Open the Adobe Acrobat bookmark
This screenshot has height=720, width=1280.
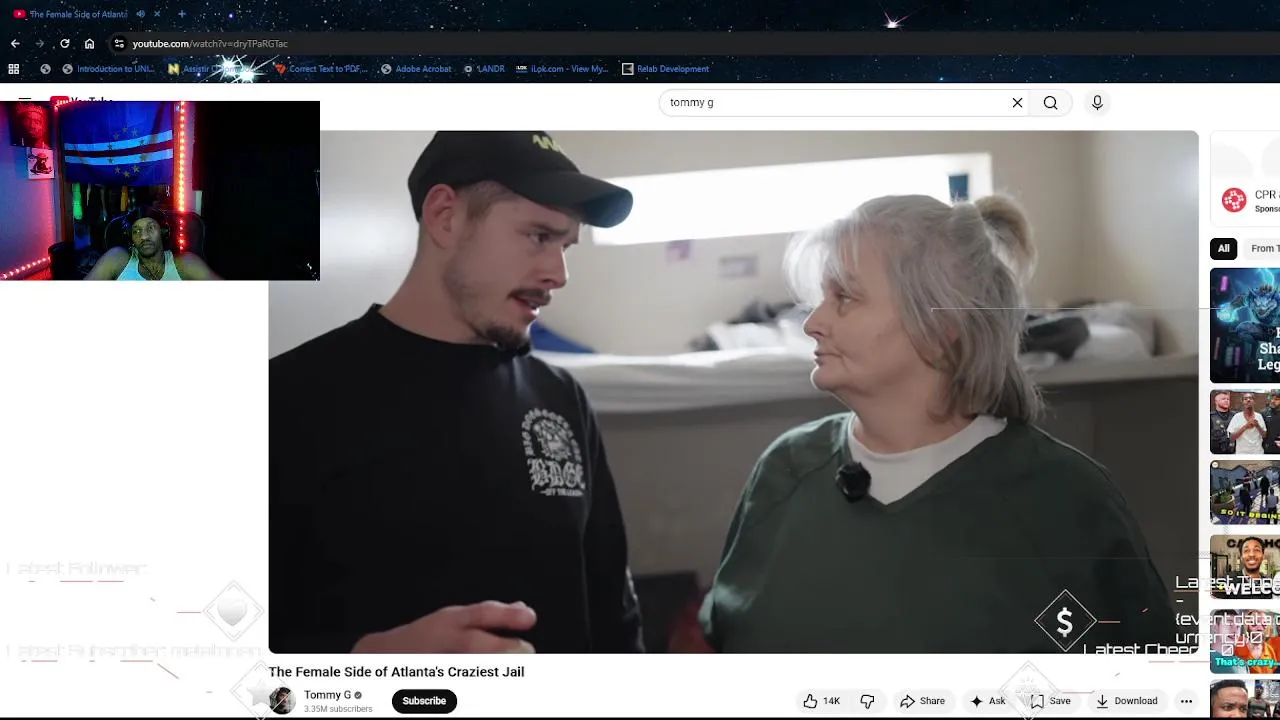(x=416, y=69)
